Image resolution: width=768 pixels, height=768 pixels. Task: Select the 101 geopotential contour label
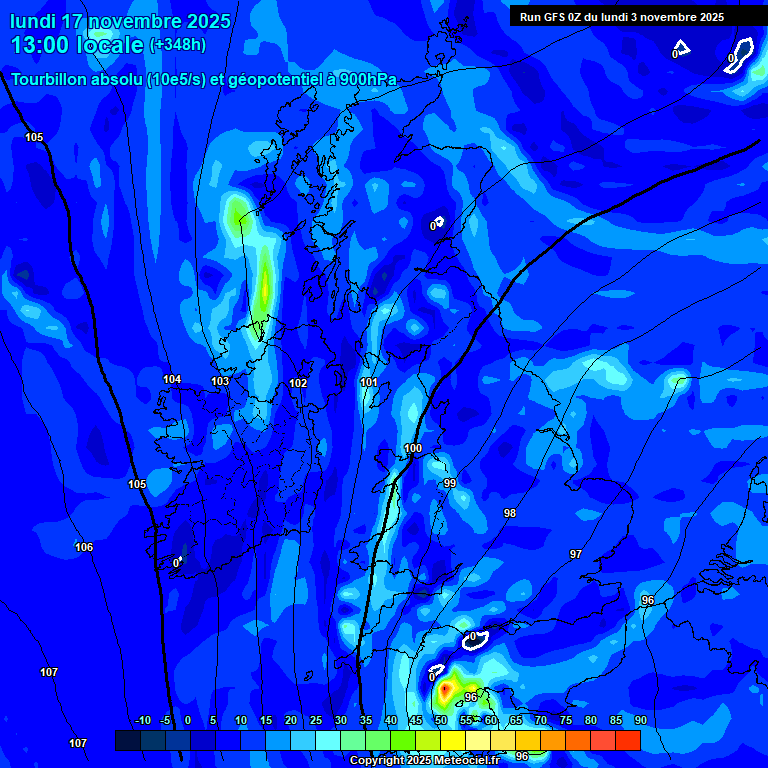369,382
